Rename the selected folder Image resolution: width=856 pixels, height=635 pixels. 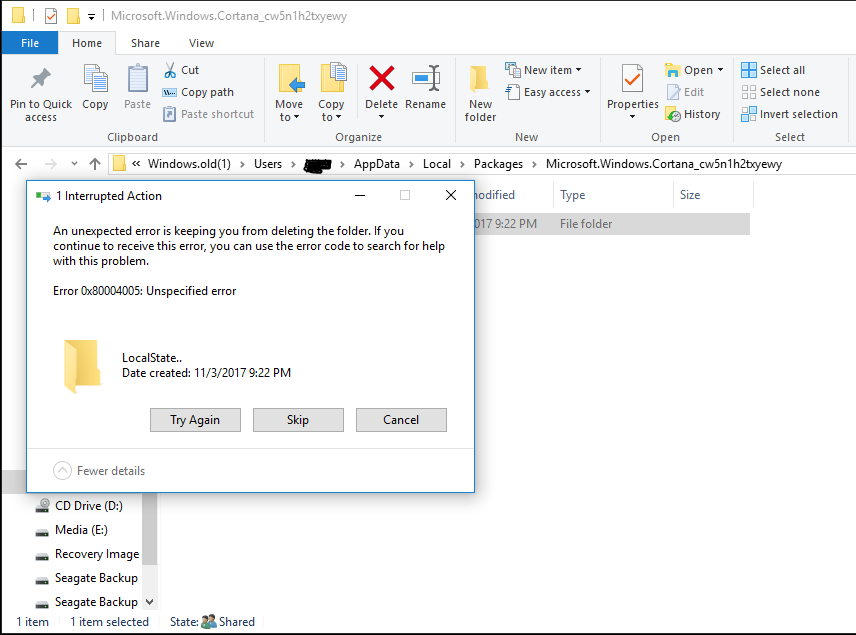point(426,87)
